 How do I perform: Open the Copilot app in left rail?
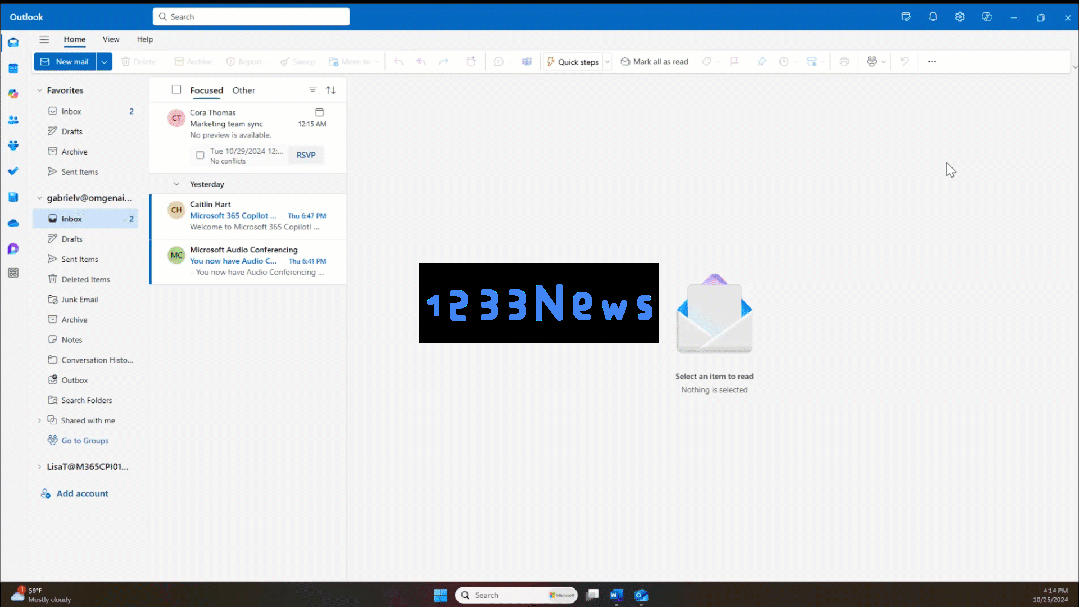click(13, 94)
